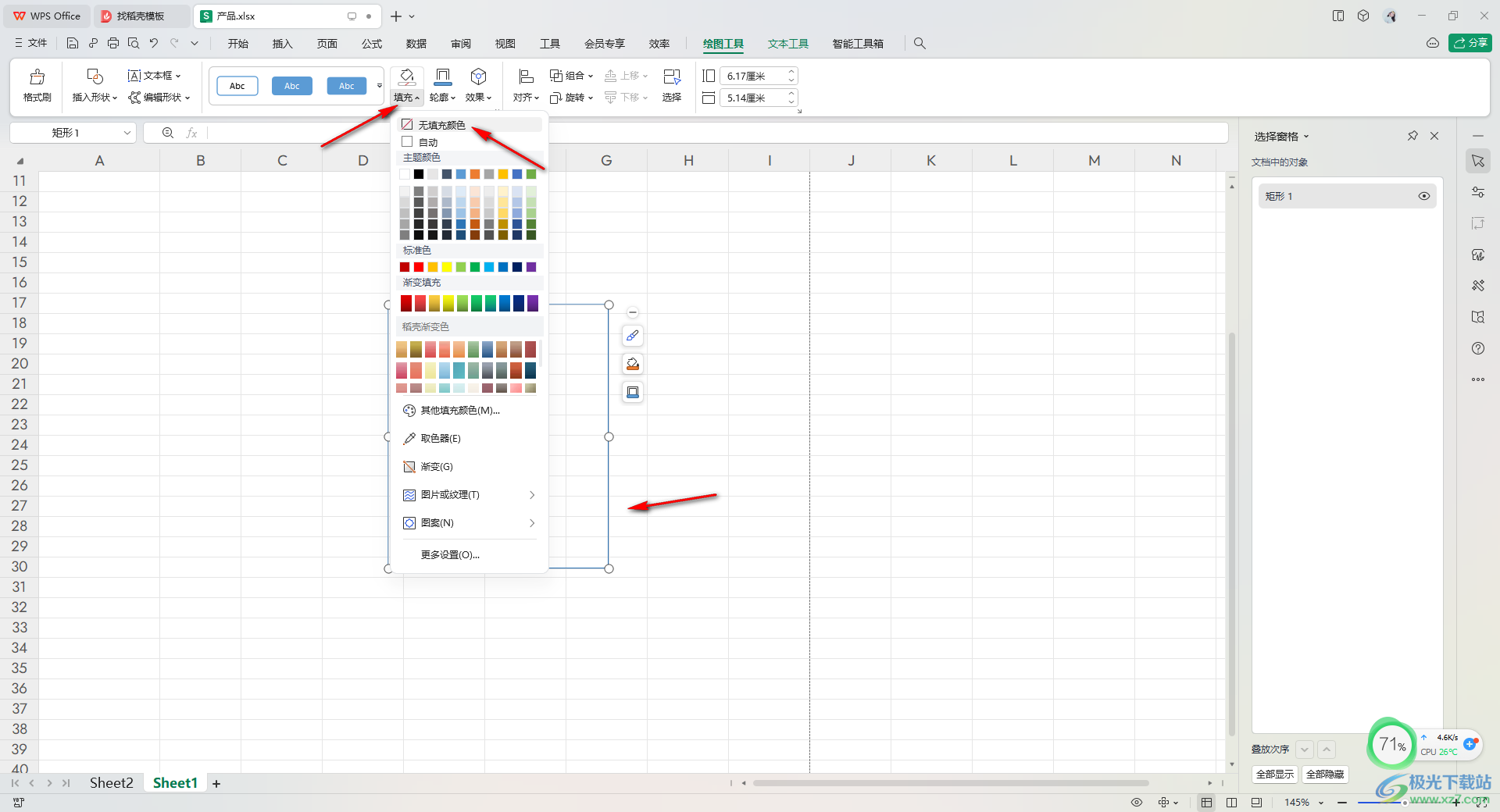Select the black theme color swatch
The width and height of the screenshot is (1500, 812).
pos(419,174)
